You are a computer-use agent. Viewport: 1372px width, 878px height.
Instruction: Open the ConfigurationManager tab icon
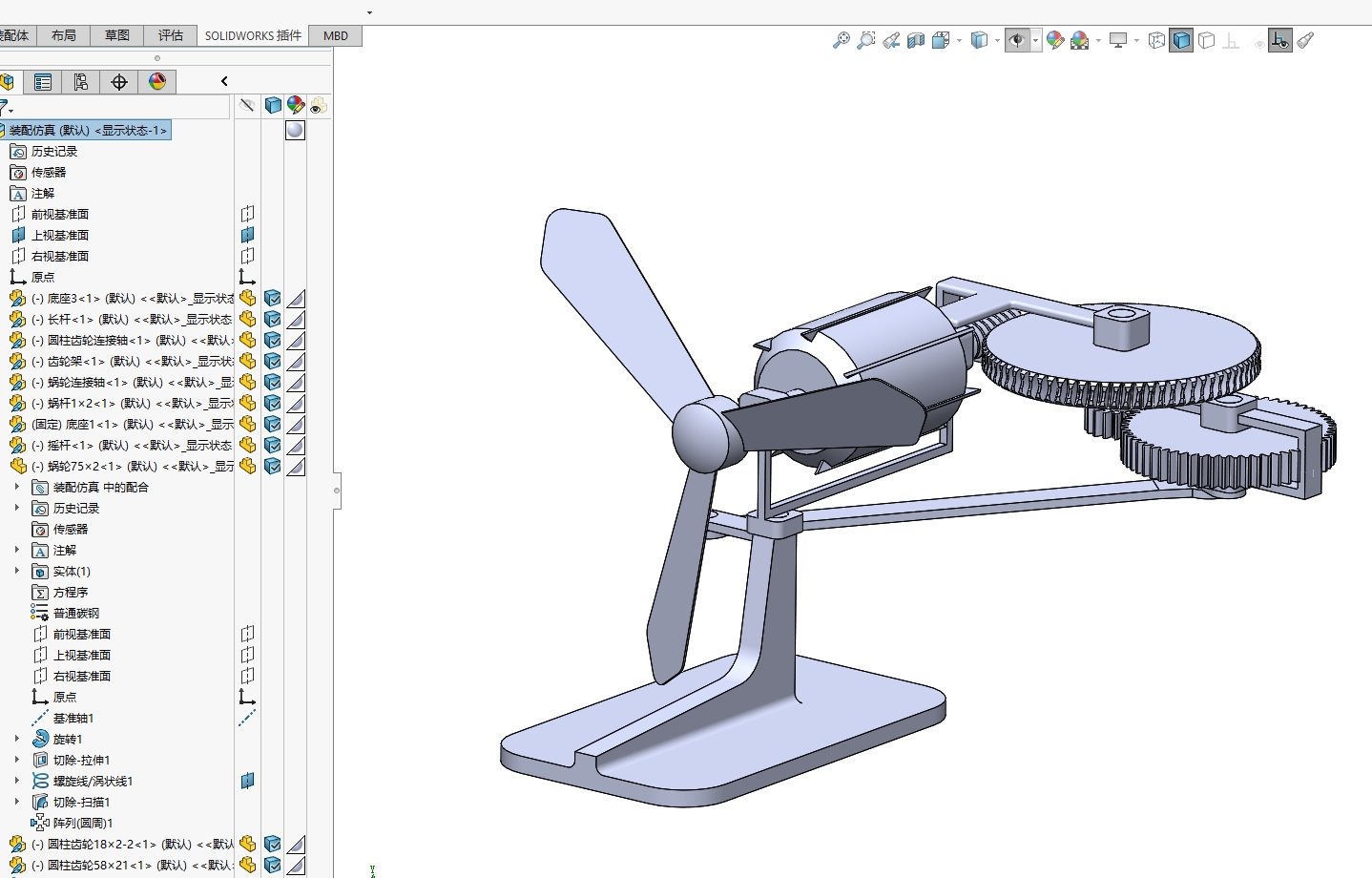point(81,82)
